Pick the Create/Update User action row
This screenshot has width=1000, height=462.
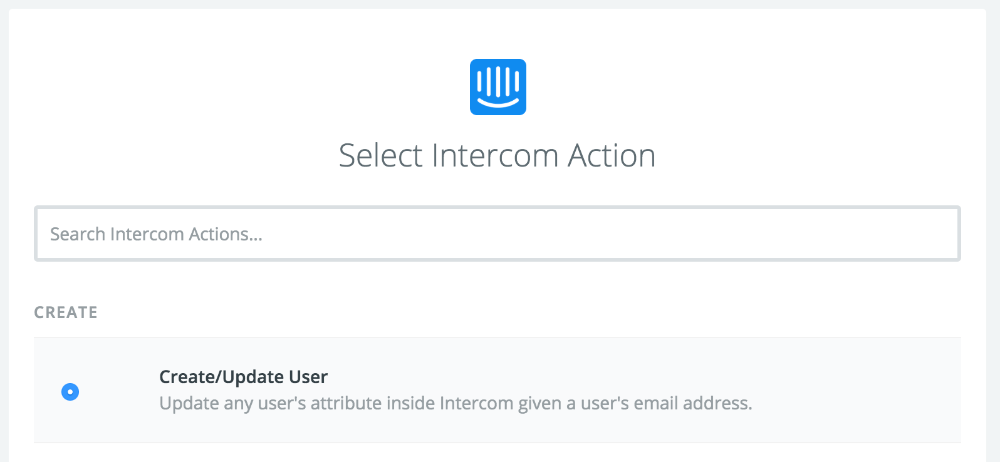pyautogui.click(x=497, y=390)
